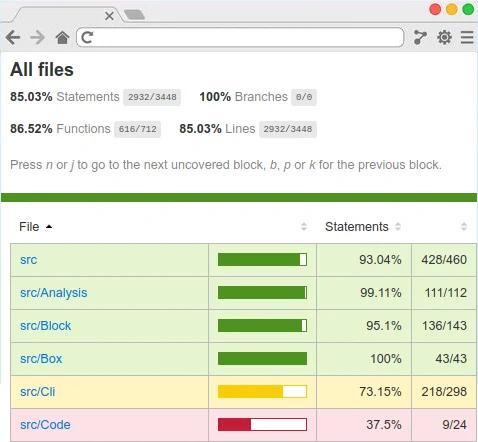
Task: Open the src/Block link
Action: tap(46, 326)
